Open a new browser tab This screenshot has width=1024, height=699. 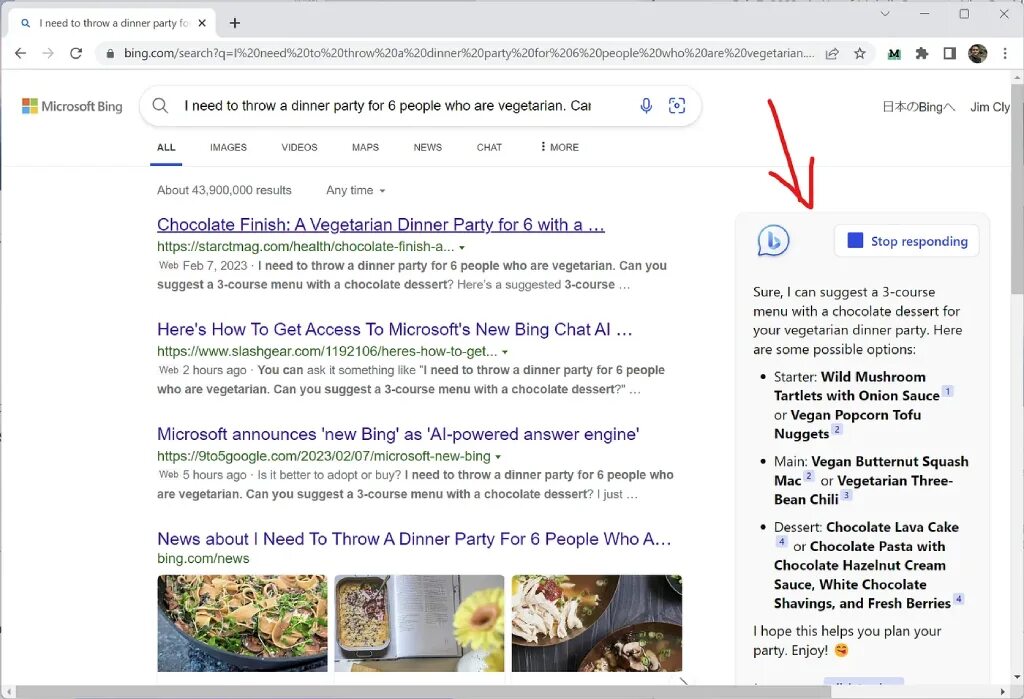tap(235, 23)
